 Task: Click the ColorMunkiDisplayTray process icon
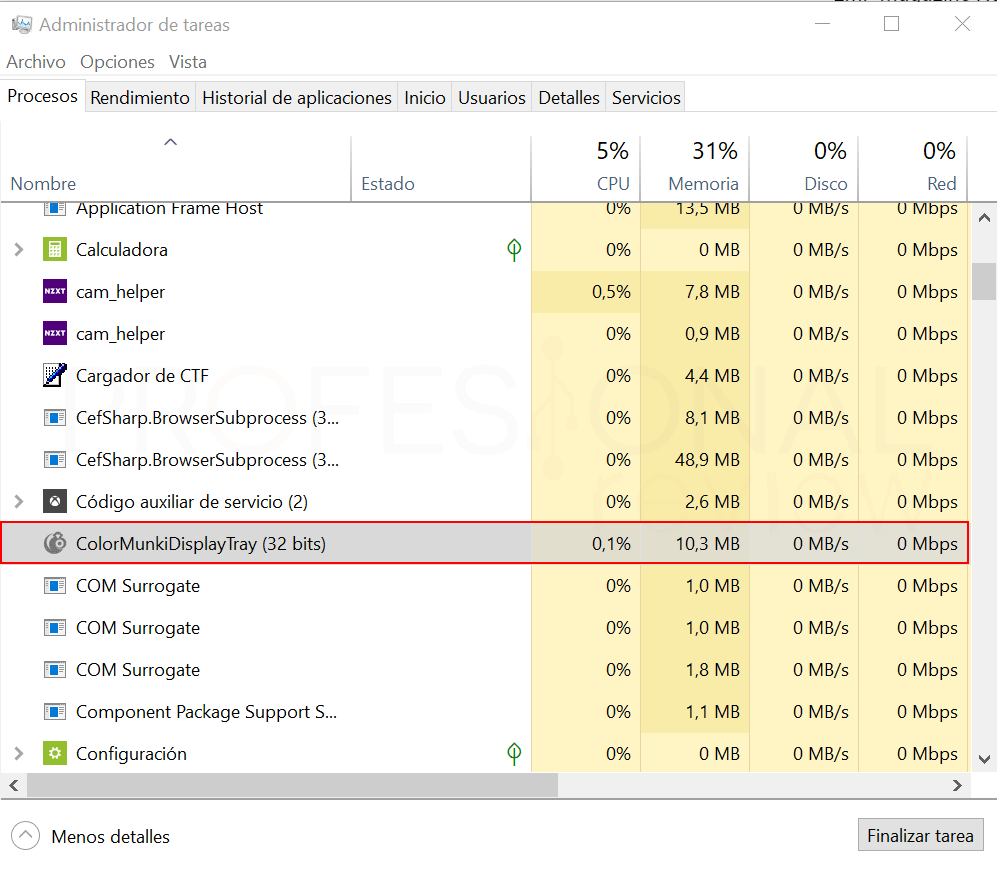[x=55, y=544]
